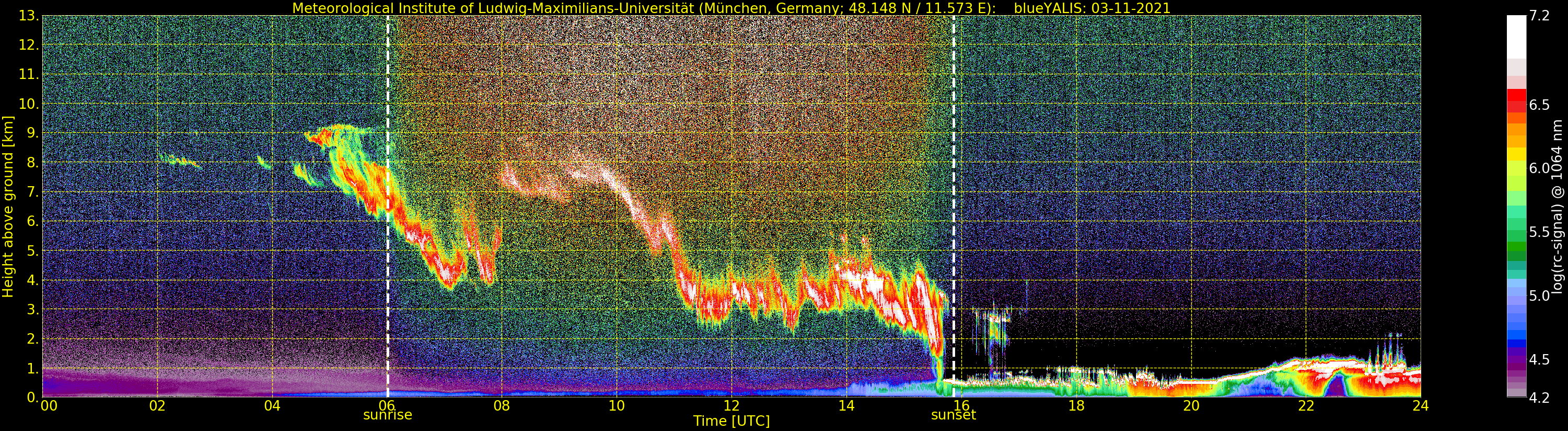This screenshot has height=431, width=1568.
Task: Click the '14' time tick label
Action: click(x=846, y=405)
